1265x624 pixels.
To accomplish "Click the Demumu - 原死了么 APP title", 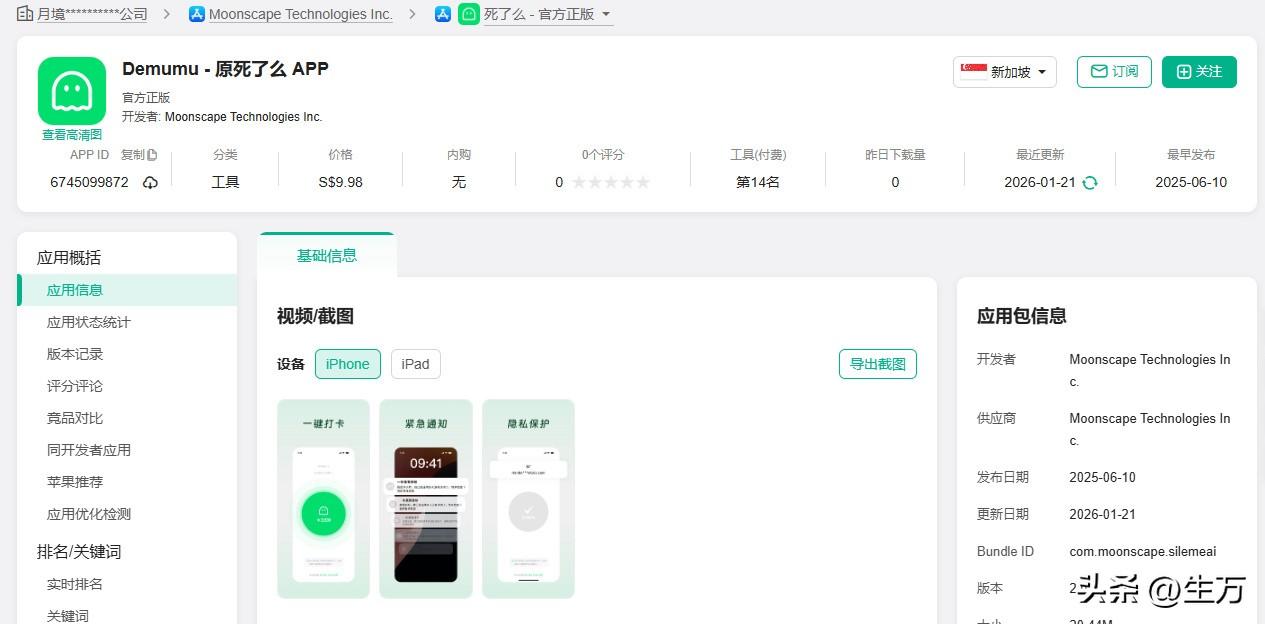I will click(225, 68).
